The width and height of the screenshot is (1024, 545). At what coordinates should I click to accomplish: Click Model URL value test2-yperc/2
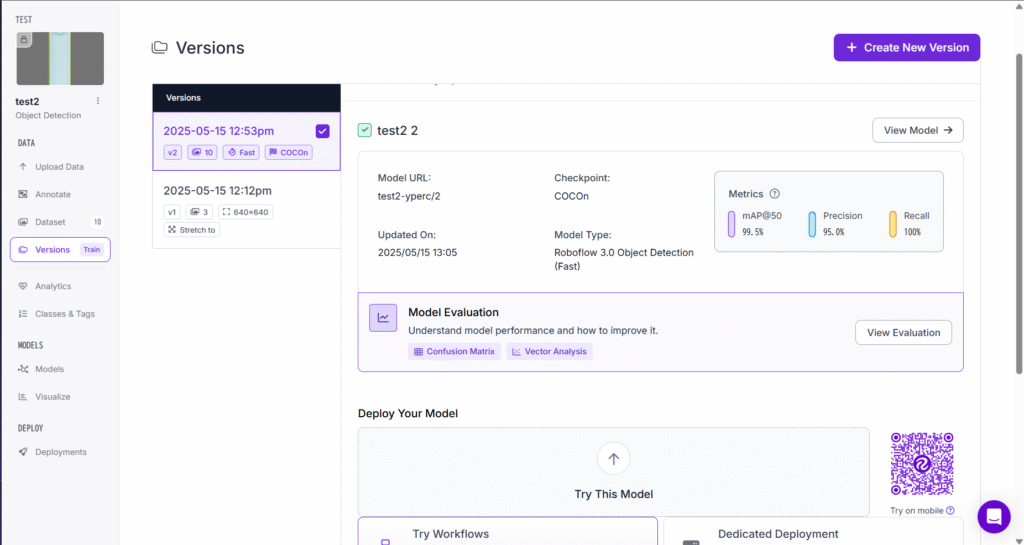(409, 196)
